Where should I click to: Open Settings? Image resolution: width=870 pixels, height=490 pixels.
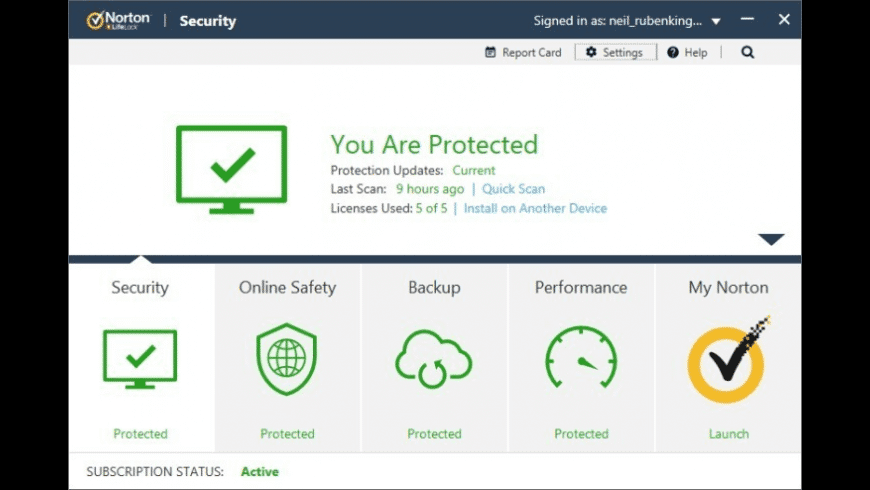(x=614, y=53)
